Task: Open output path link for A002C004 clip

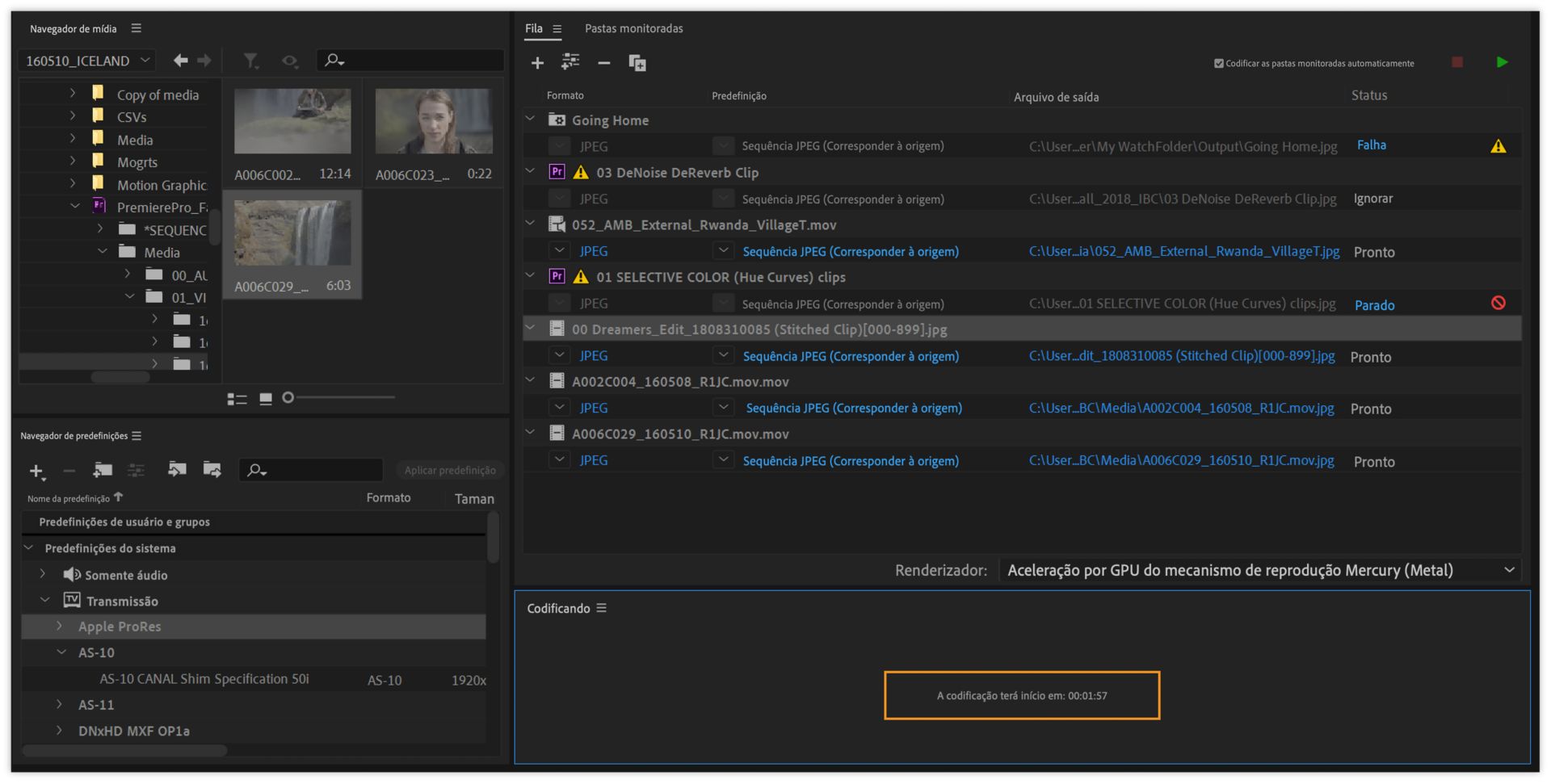Action: click(x=1181, y=409)
